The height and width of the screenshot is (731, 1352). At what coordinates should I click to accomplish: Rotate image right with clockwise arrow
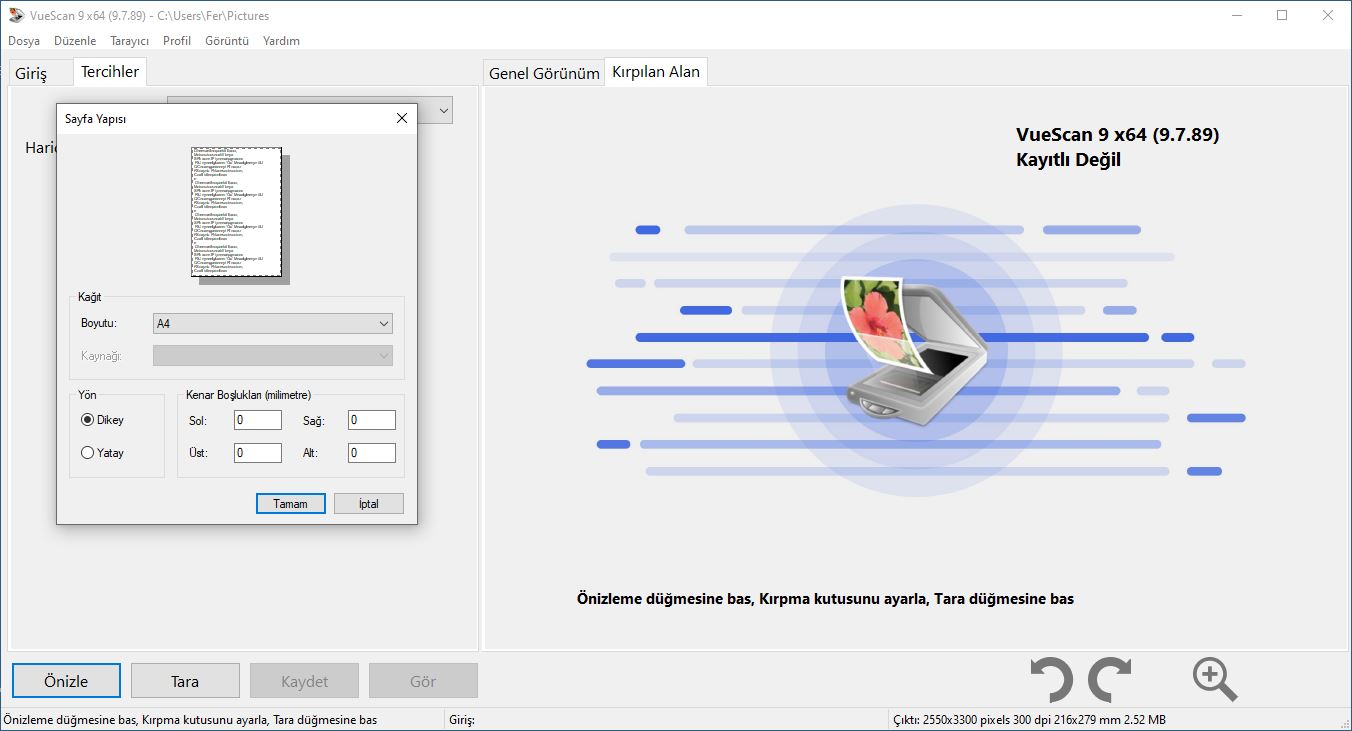point(1109,680)
